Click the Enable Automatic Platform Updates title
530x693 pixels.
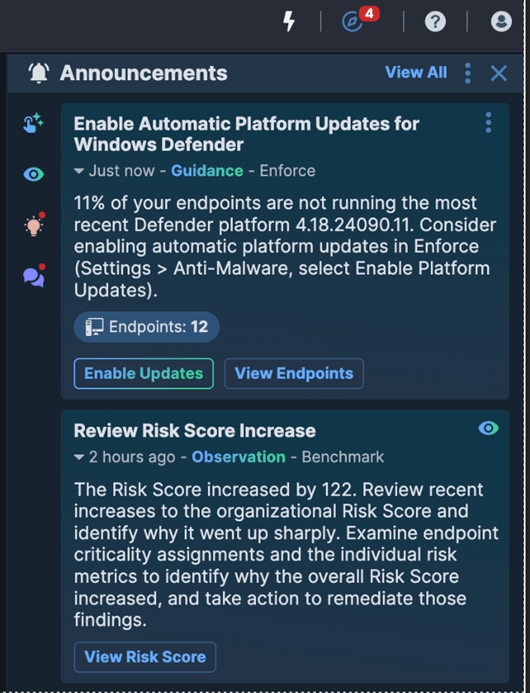246,134
